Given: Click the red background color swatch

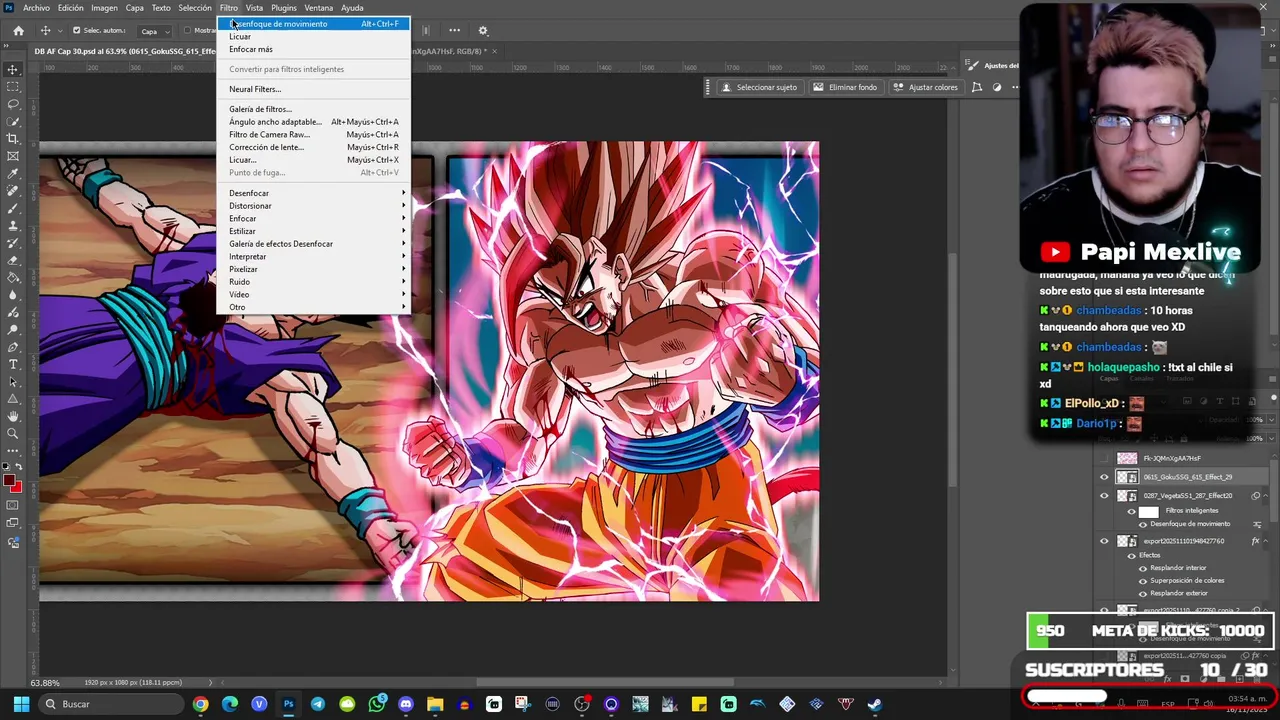Looking at the screenshot, I should (17, 488).
